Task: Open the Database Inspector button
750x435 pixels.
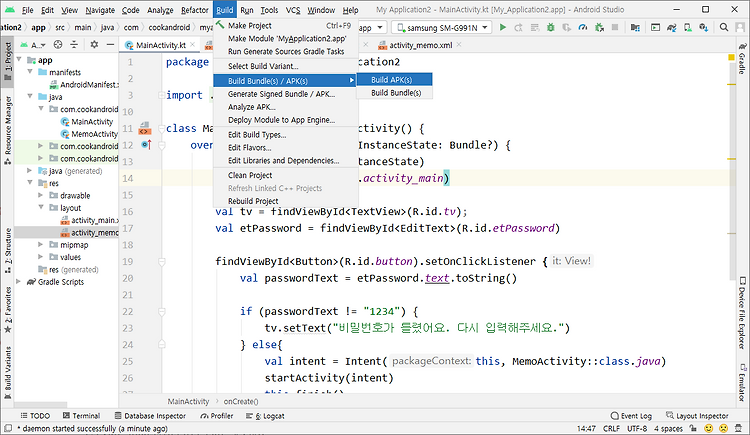Action: pyautogui.click(x=150, y=416)
